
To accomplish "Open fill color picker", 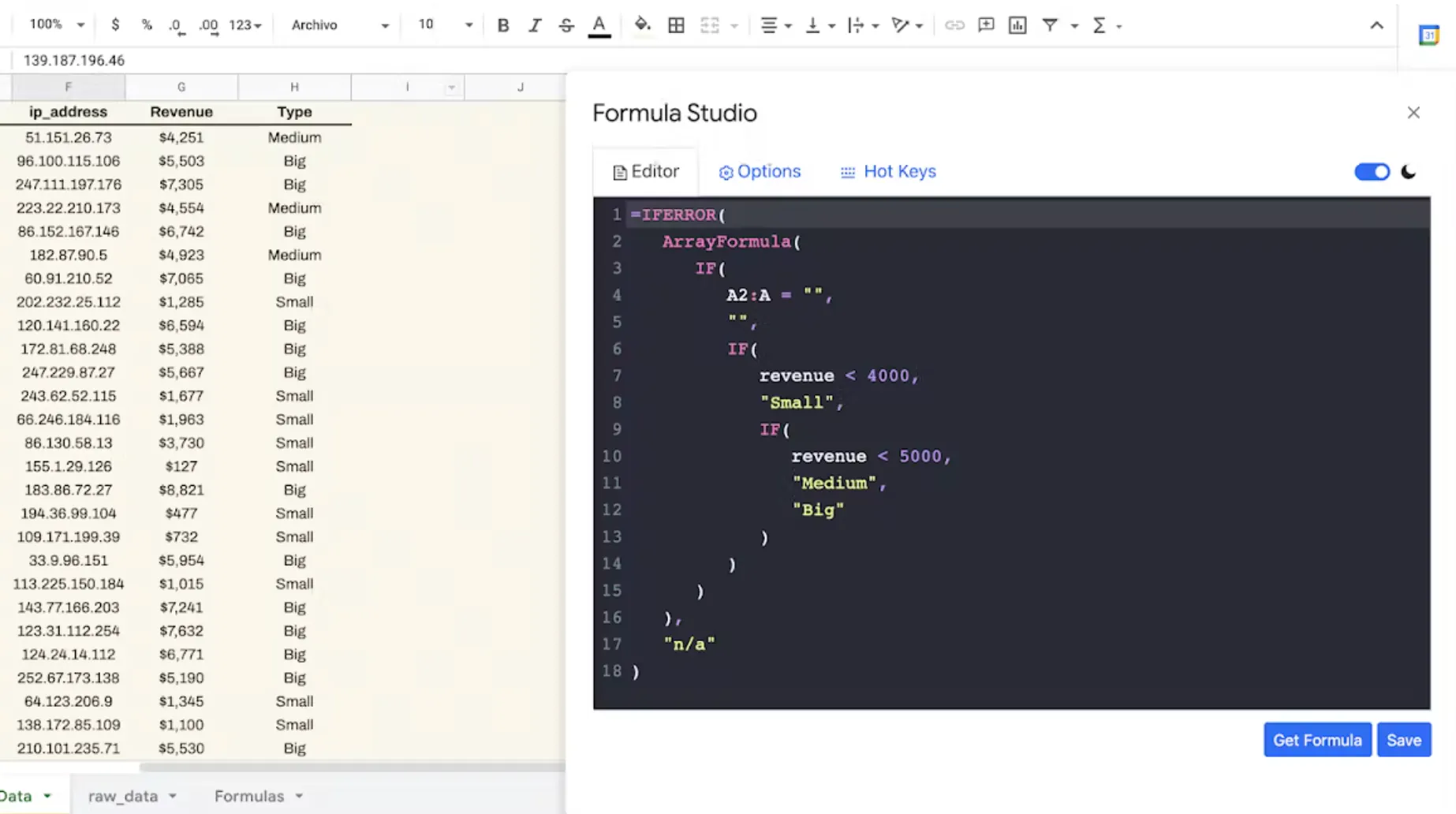I will pos(642,25).
